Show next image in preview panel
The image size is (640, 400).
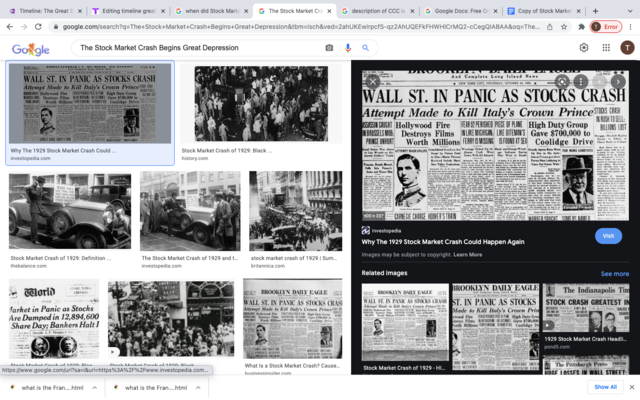click(618, 82)
